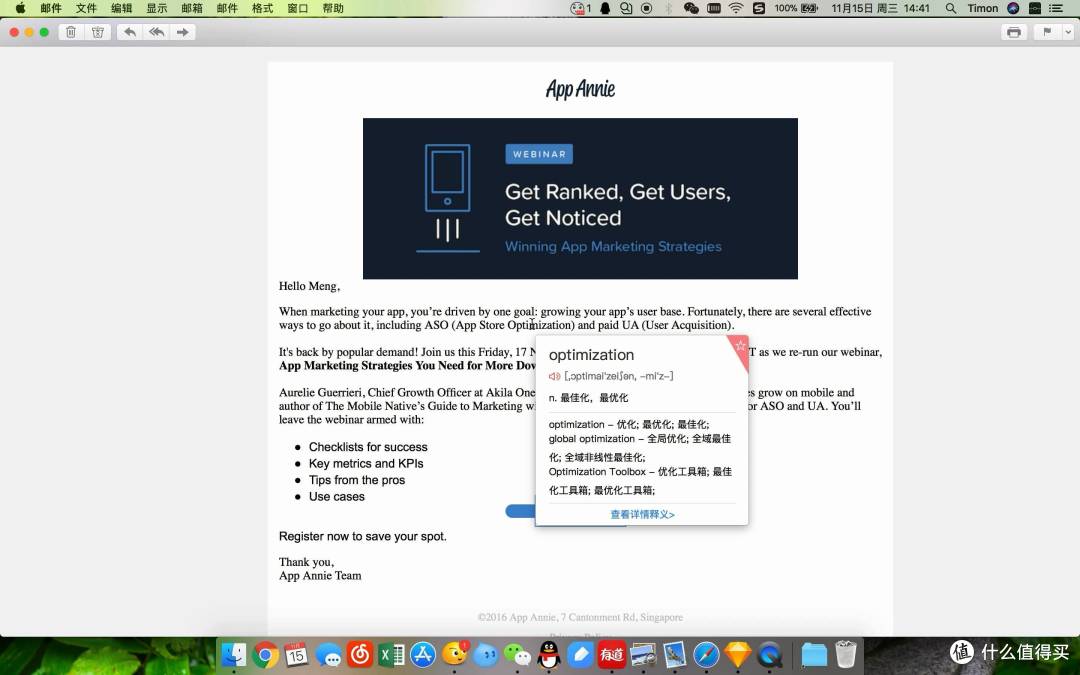Viewport: 1080px width, 675px height.
Task: Click the WeChat menu bar icon
Action: click(691, 8)
